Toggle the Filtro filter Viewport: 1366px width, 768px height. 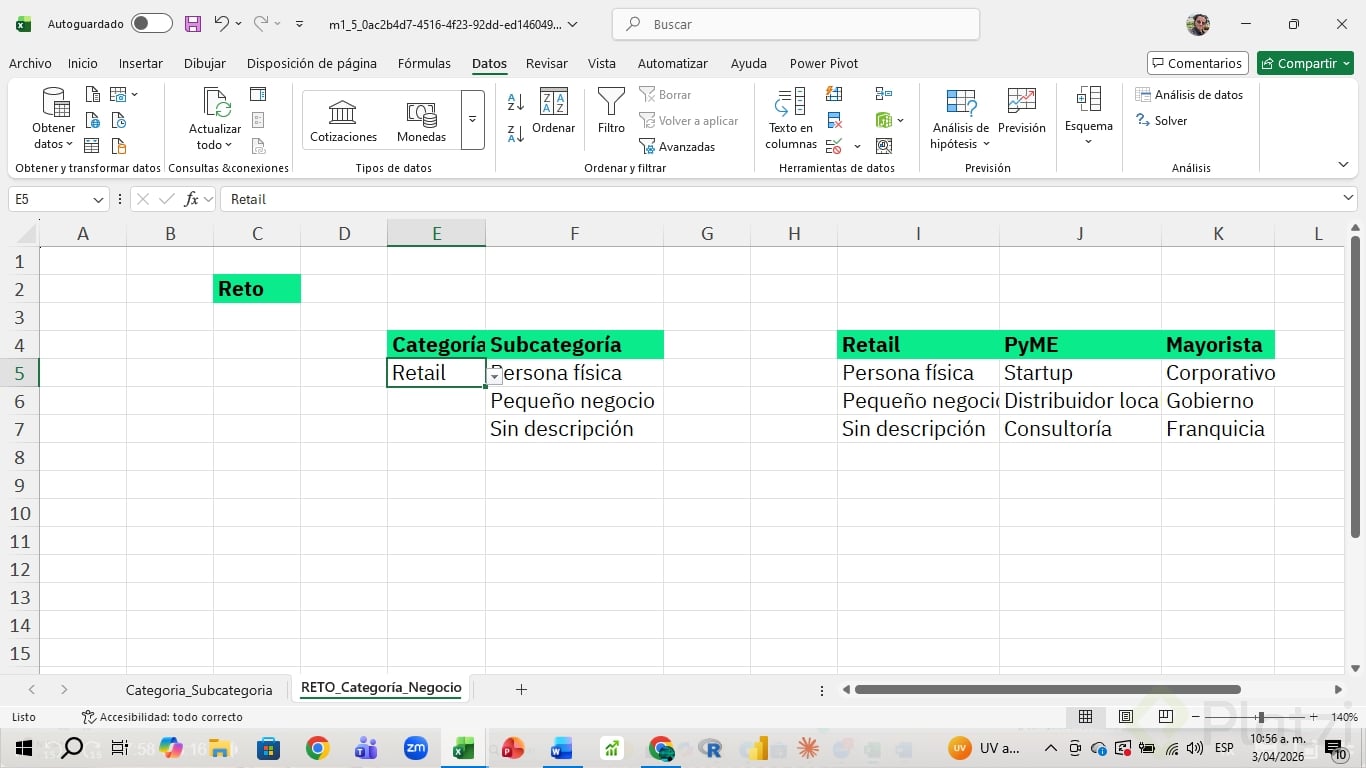[x=611, y=111]
